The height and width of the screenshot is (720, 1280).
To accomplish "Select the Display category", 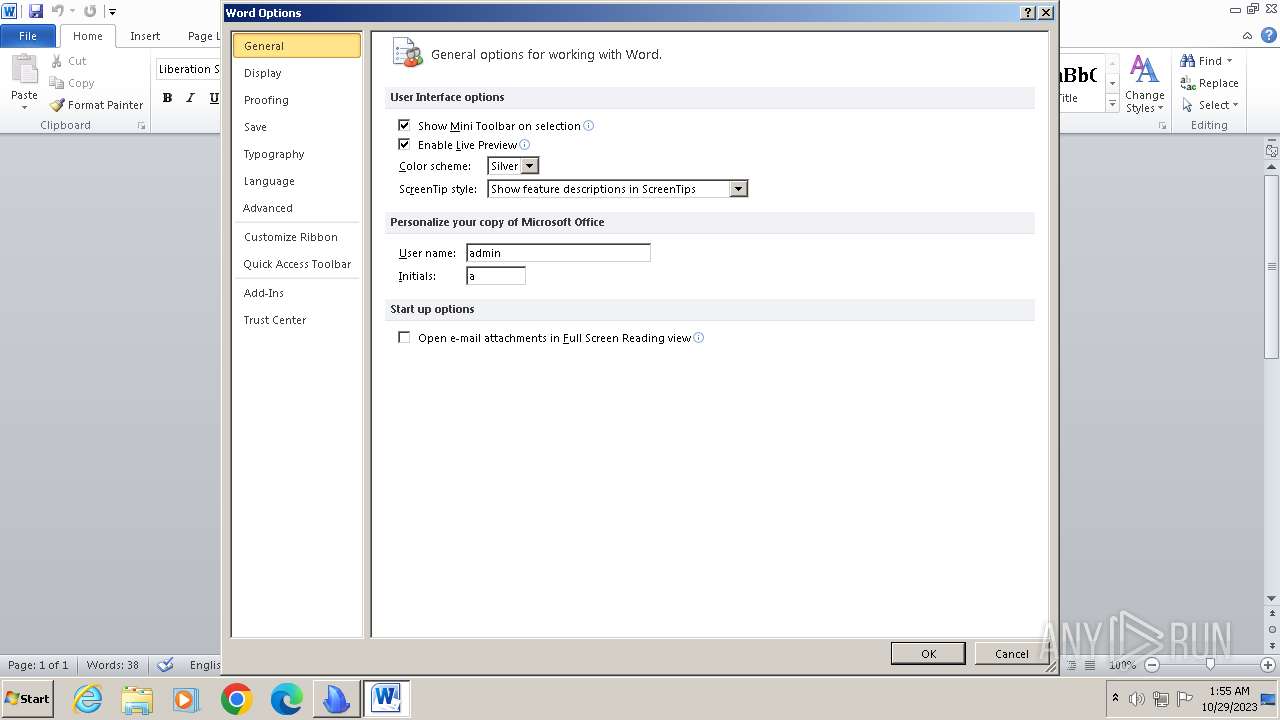I will (x=296, y=73).
